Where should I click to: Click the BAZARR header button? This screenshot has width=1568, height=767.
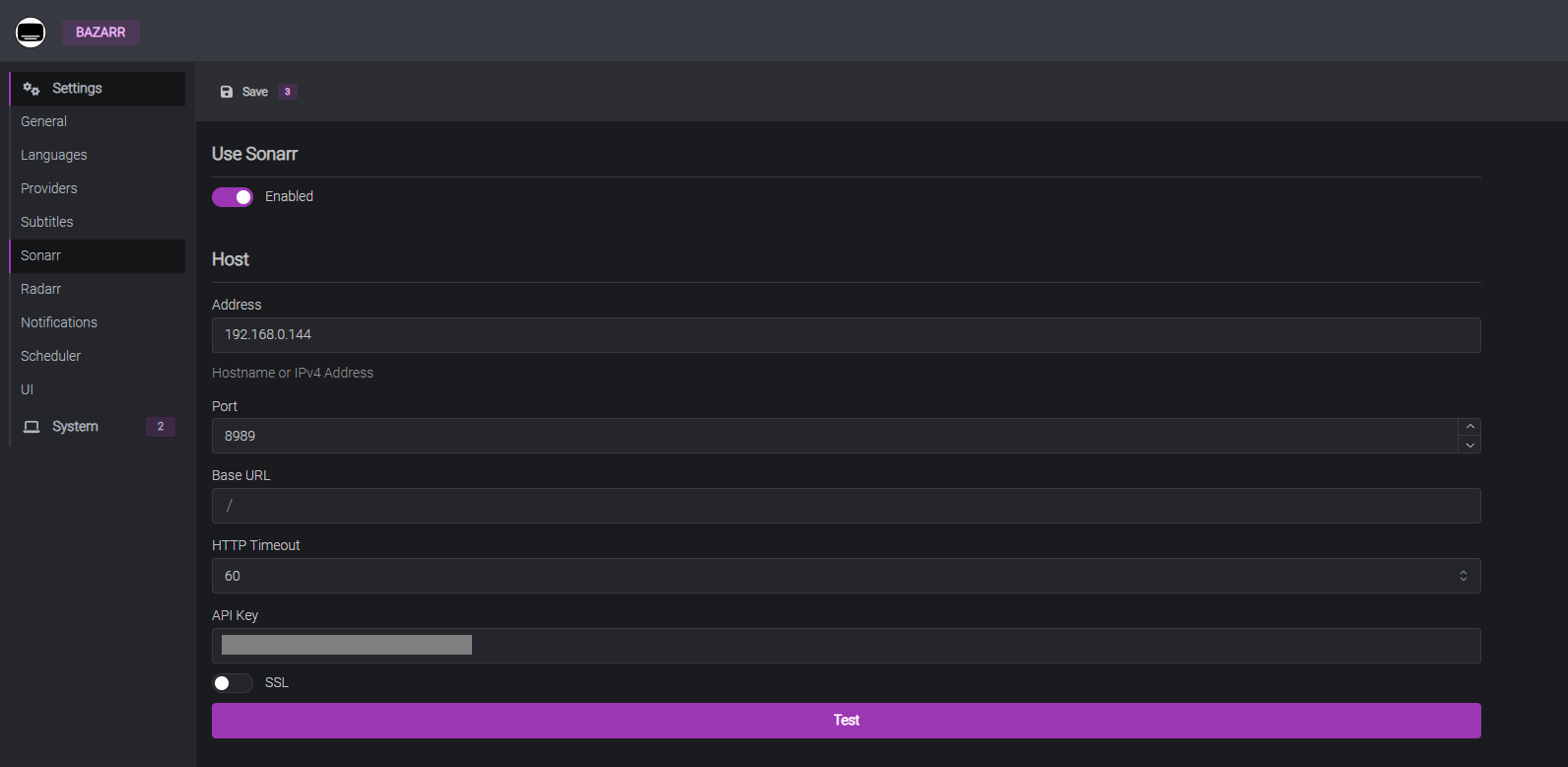click(x=101, y=32)
